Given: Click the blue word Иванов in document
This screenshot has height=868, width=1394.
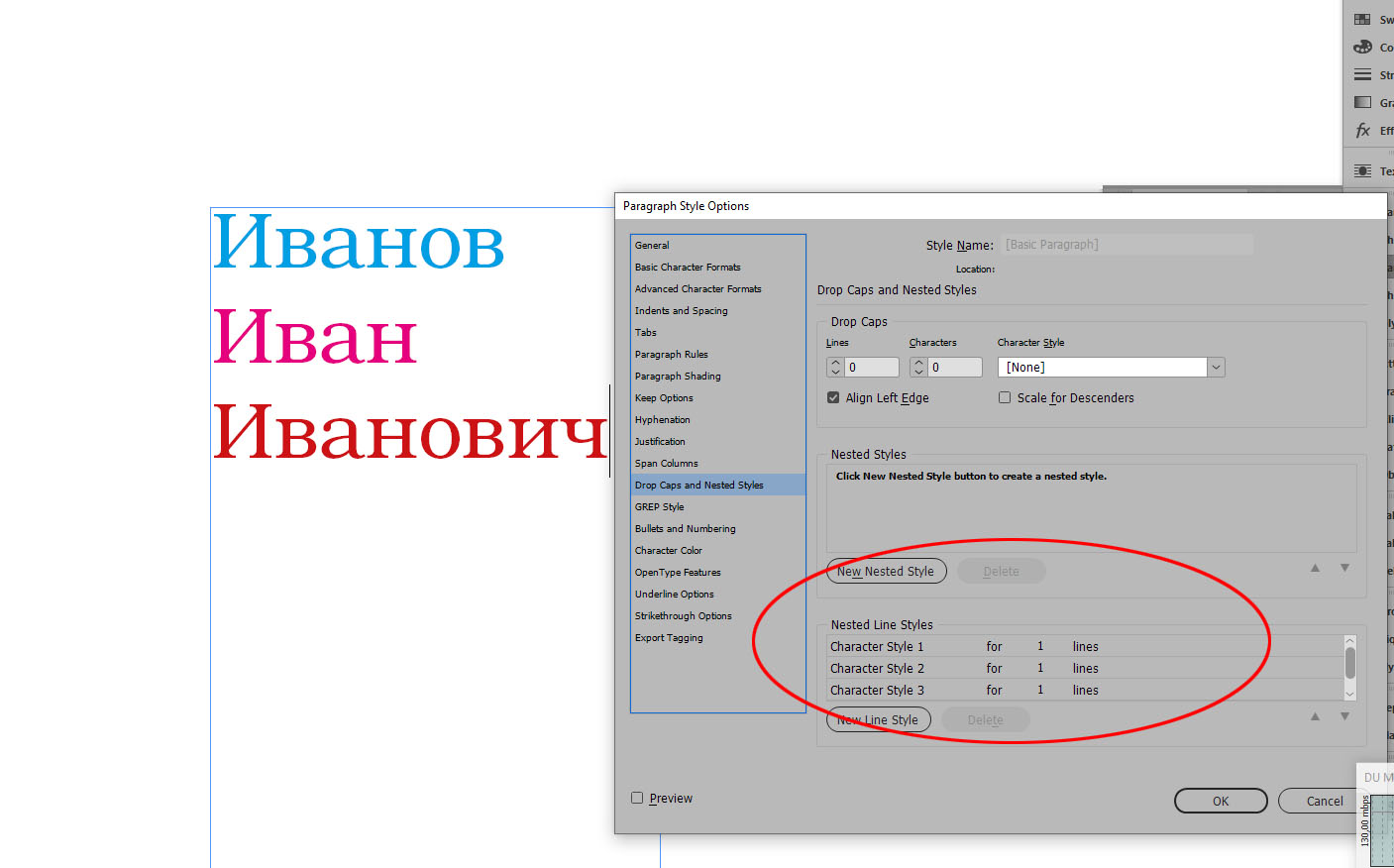Looking at the screenshot, I should [x=359, y=242].
